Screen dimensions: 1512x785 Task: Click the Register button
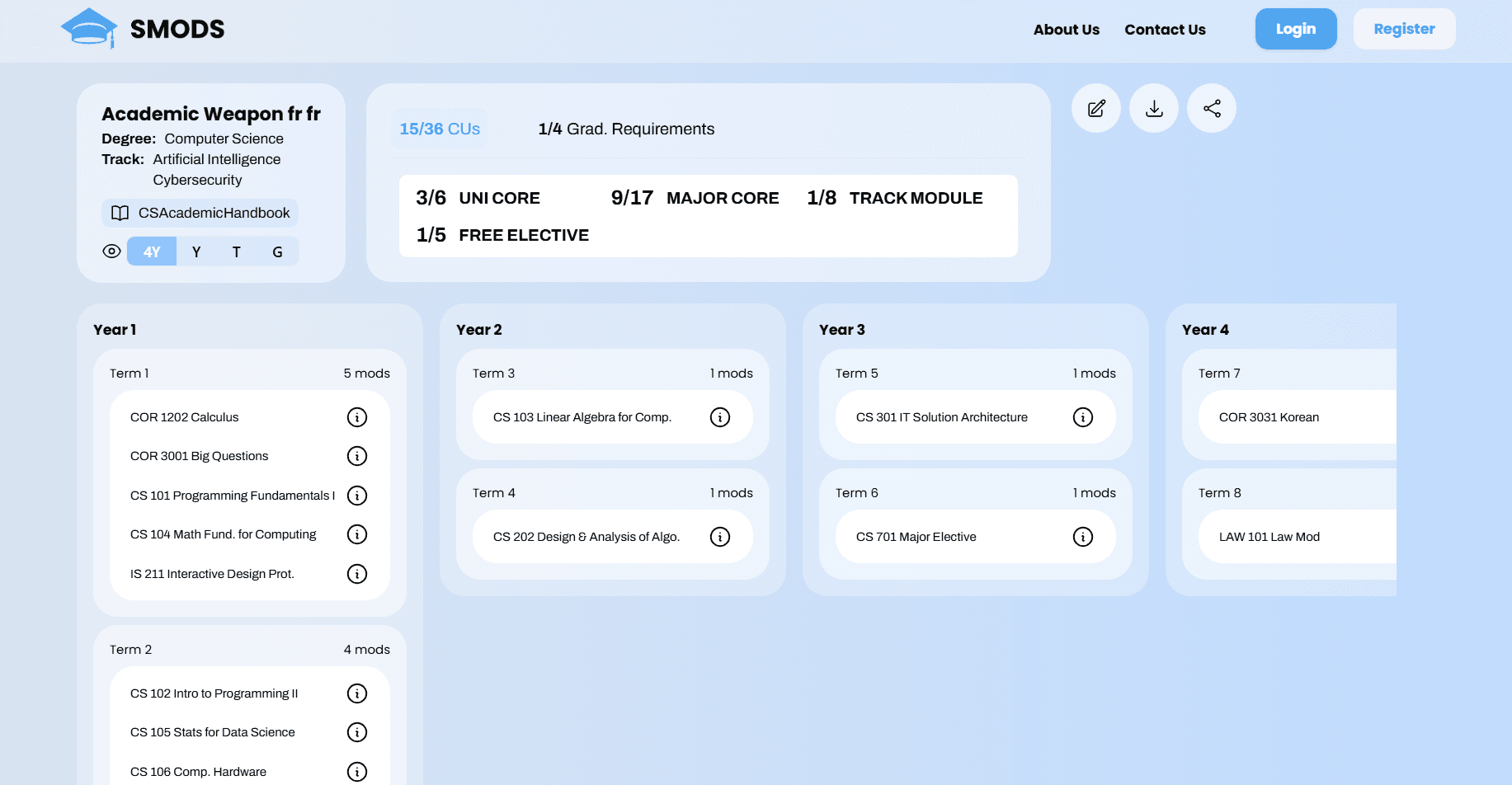click(1404, 28)
